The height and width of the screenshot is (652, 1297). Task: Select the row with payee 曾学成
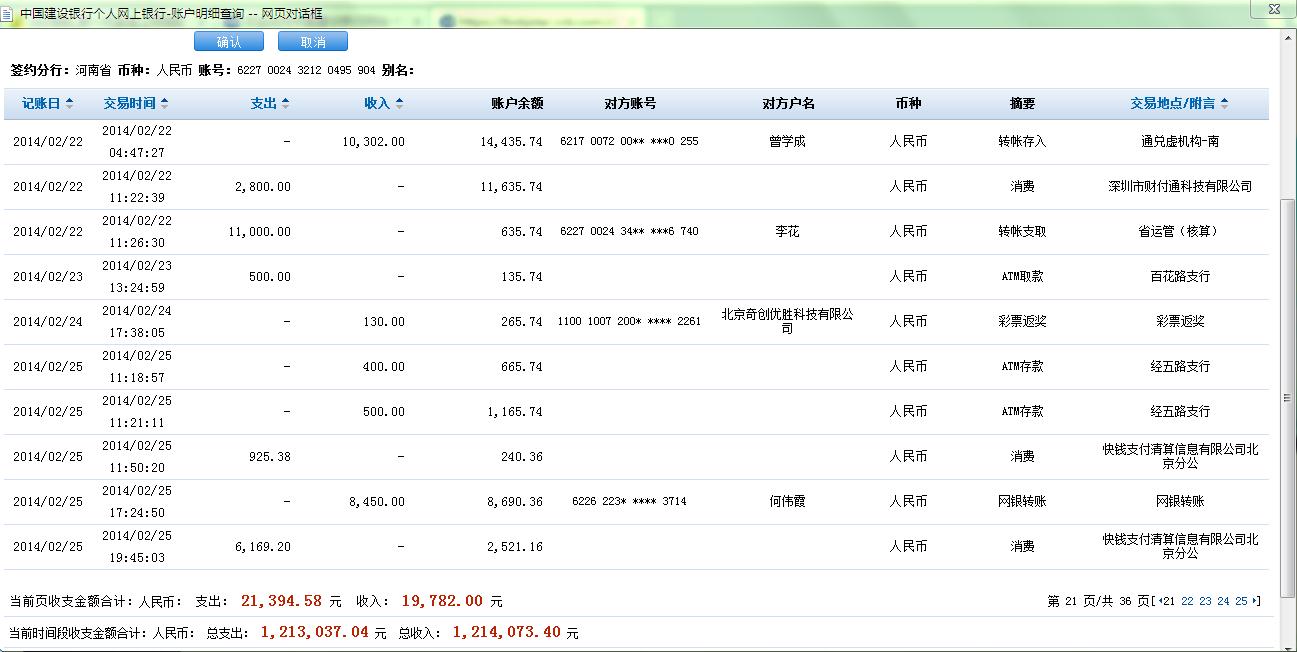pyautogui.click(x=787, y=142)
